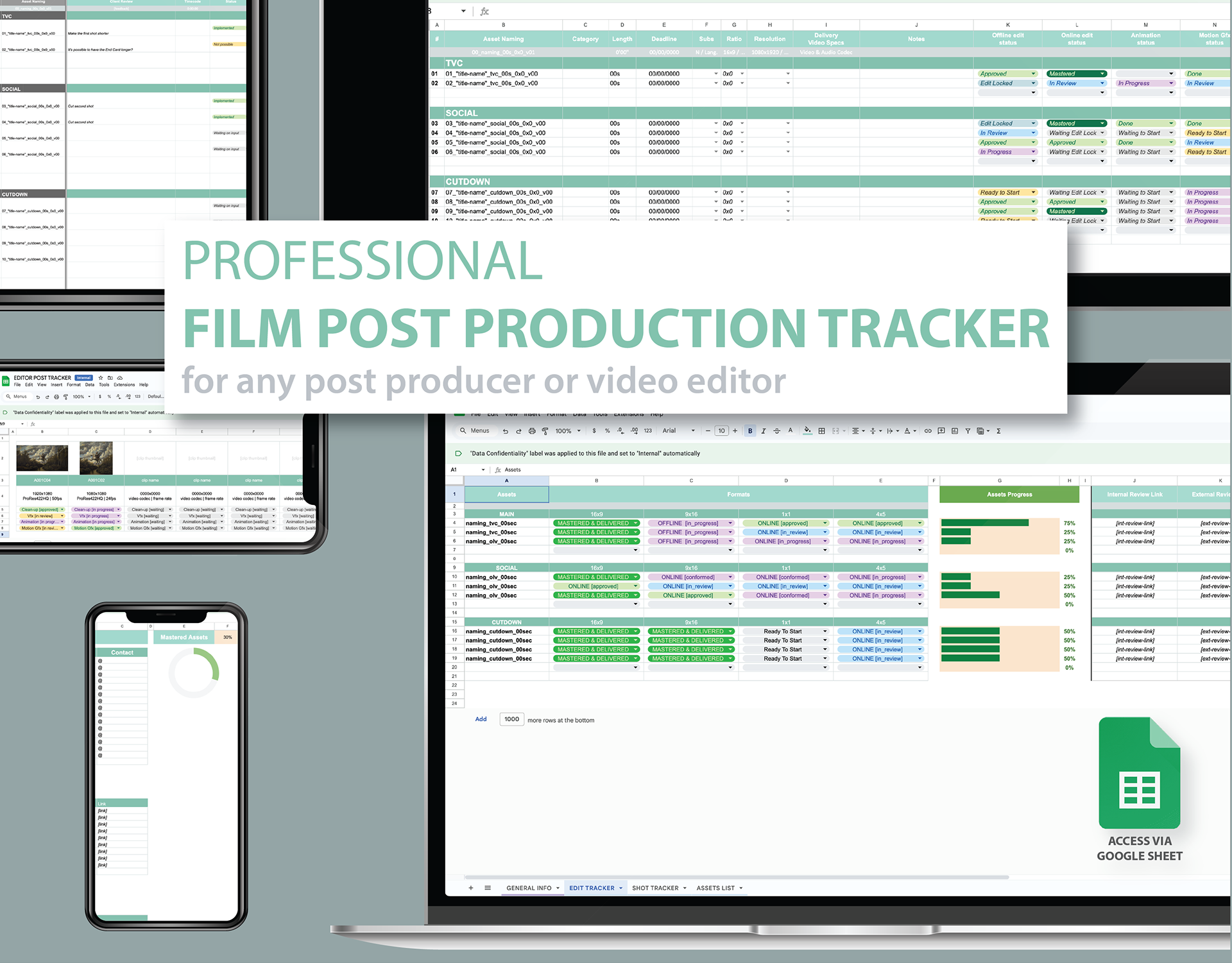
Task: Open the fill color picker
Action: click(x=807, y=431)
